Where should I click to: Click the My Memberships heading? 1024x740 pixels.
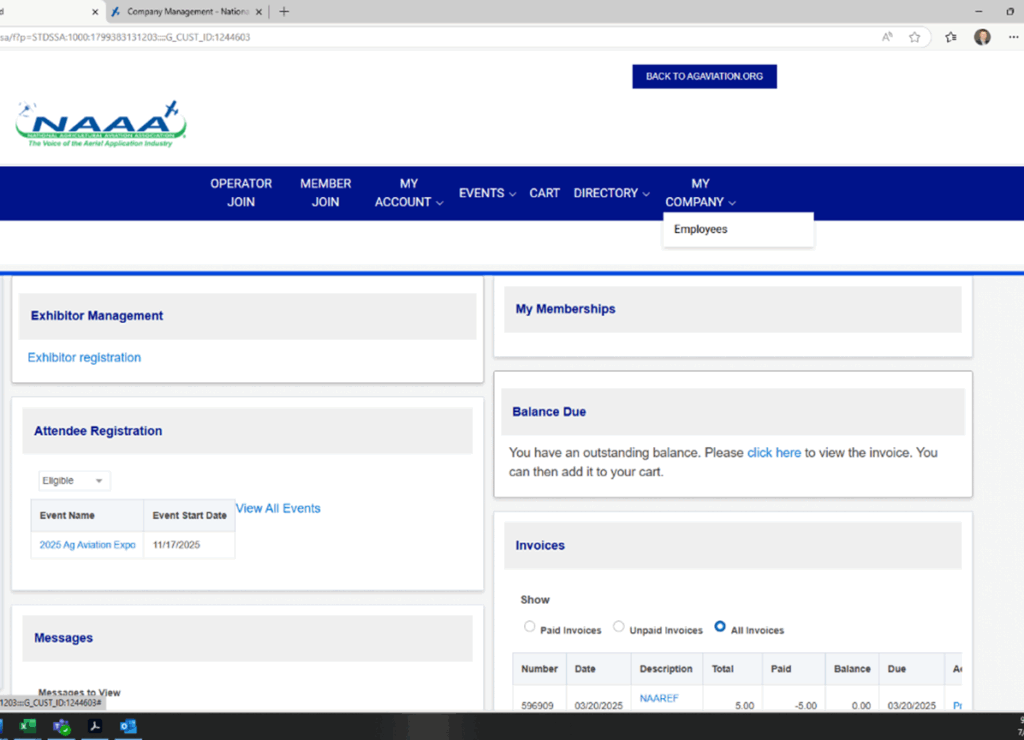tap(566, 309)
